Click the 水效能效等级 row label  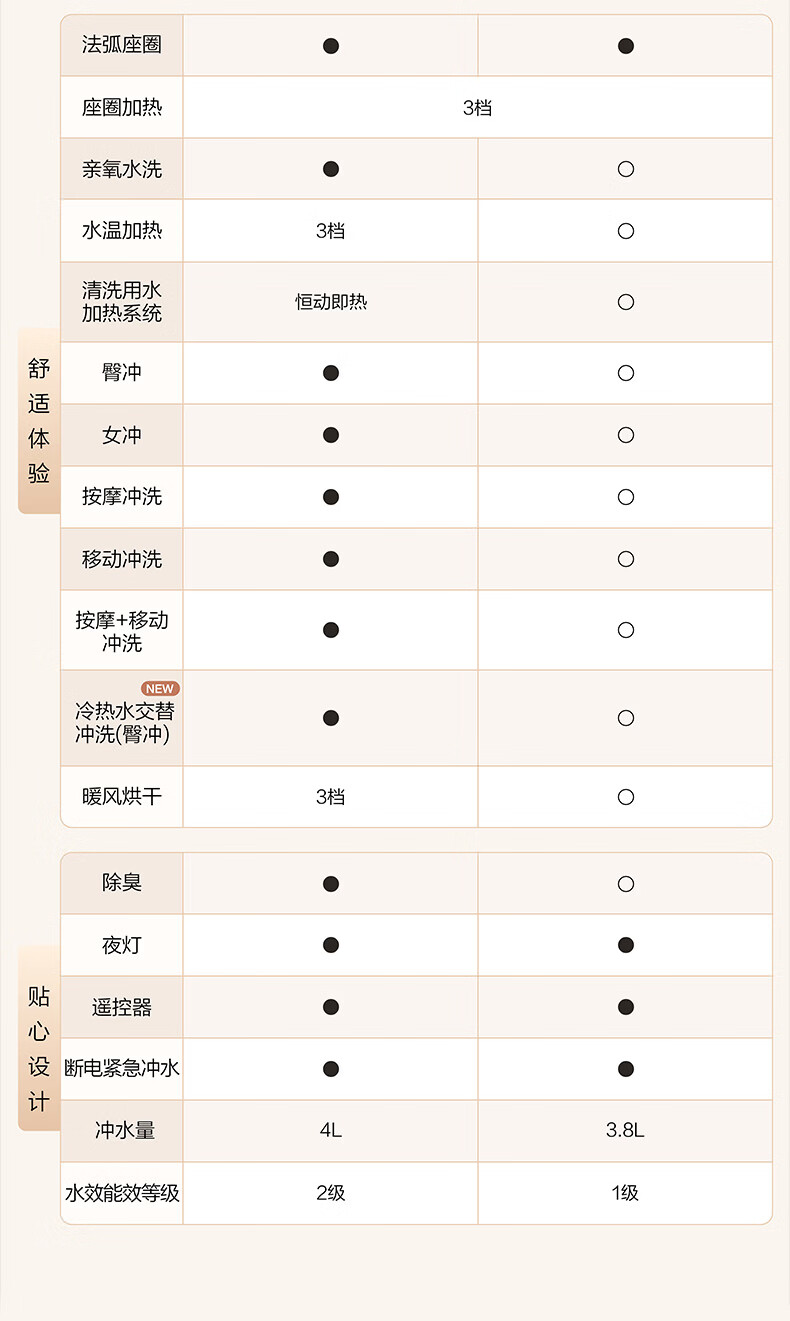(x=122, y=1193)
